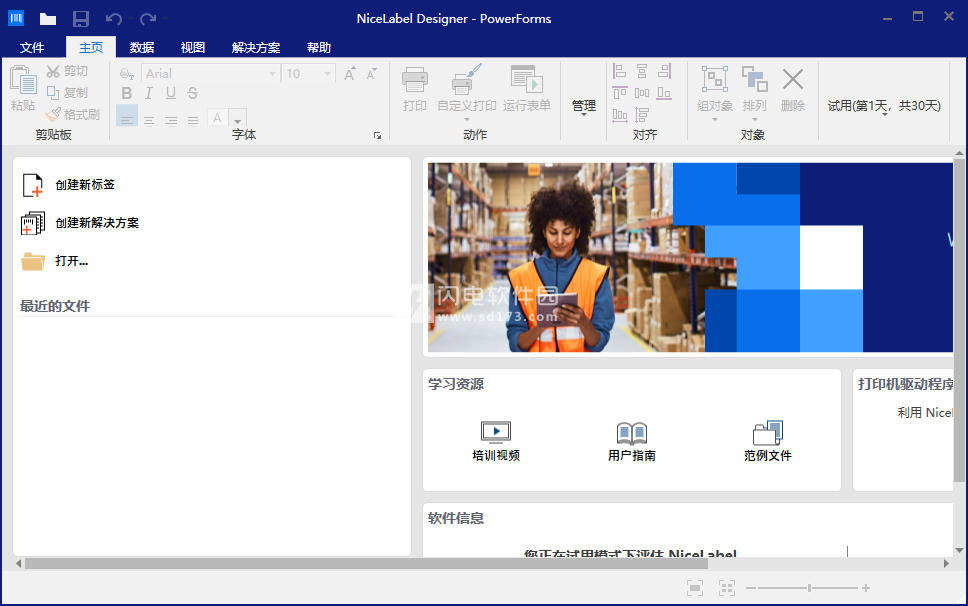The width and height of the screenshot is (968, 606).
Task: Align objects to top edge
Action: click(620, 93)
